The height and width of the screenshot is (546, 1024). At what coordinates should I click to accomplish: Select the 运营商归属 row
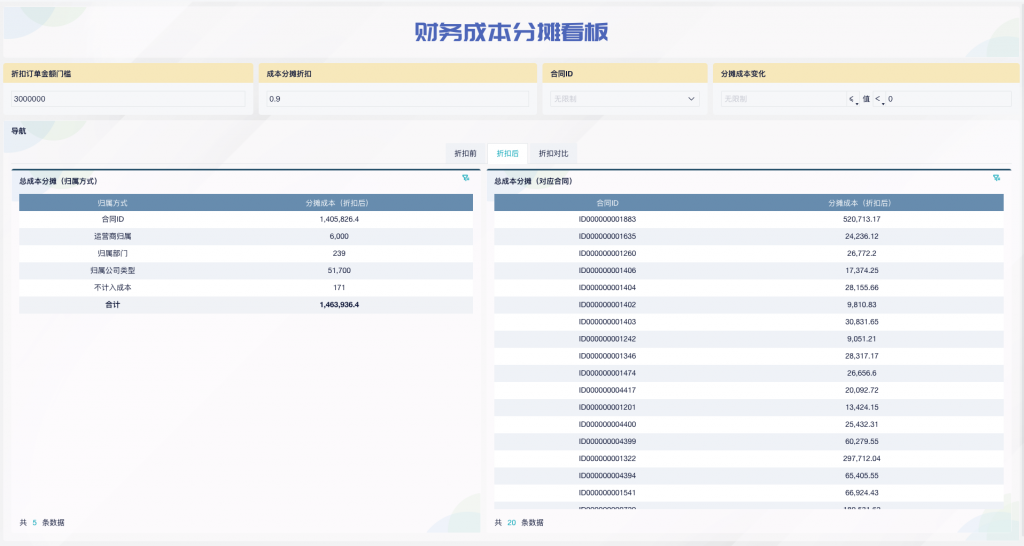112,236
